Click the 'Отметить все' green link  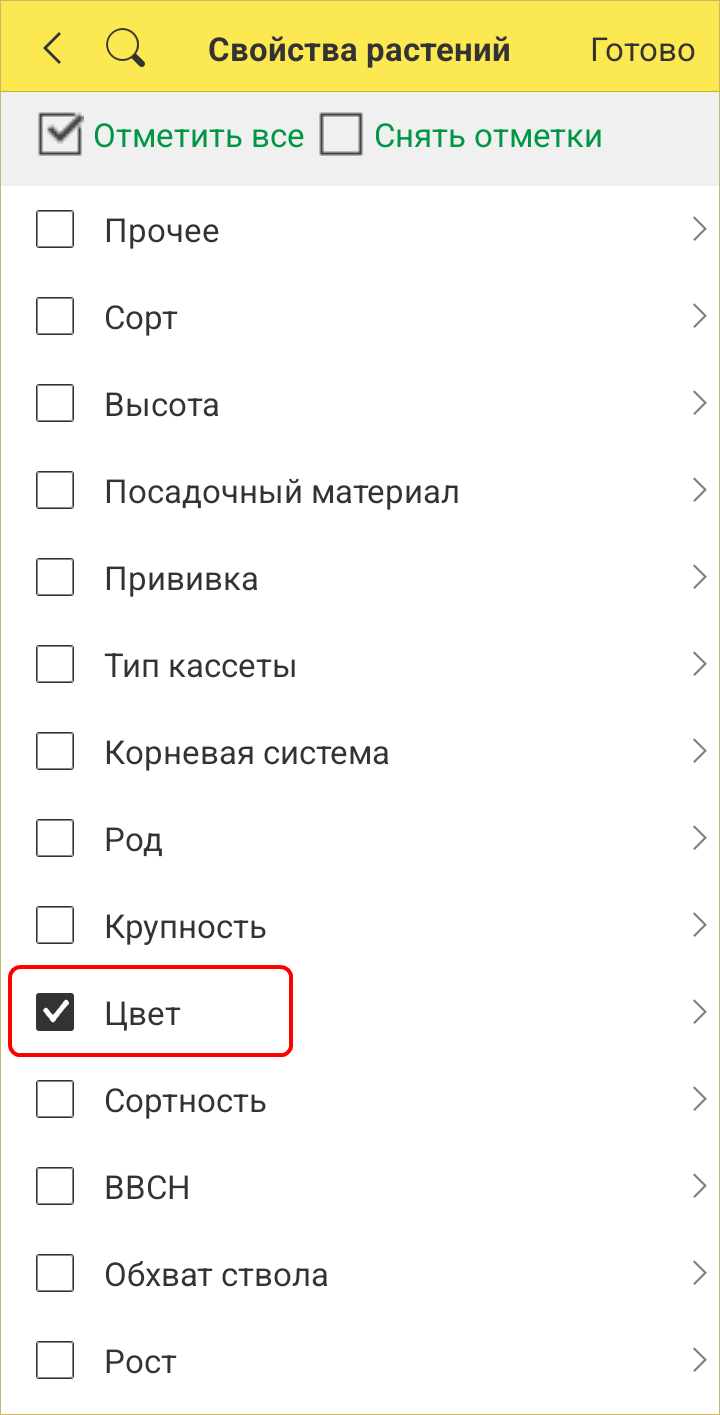click(x=198, y=136)
